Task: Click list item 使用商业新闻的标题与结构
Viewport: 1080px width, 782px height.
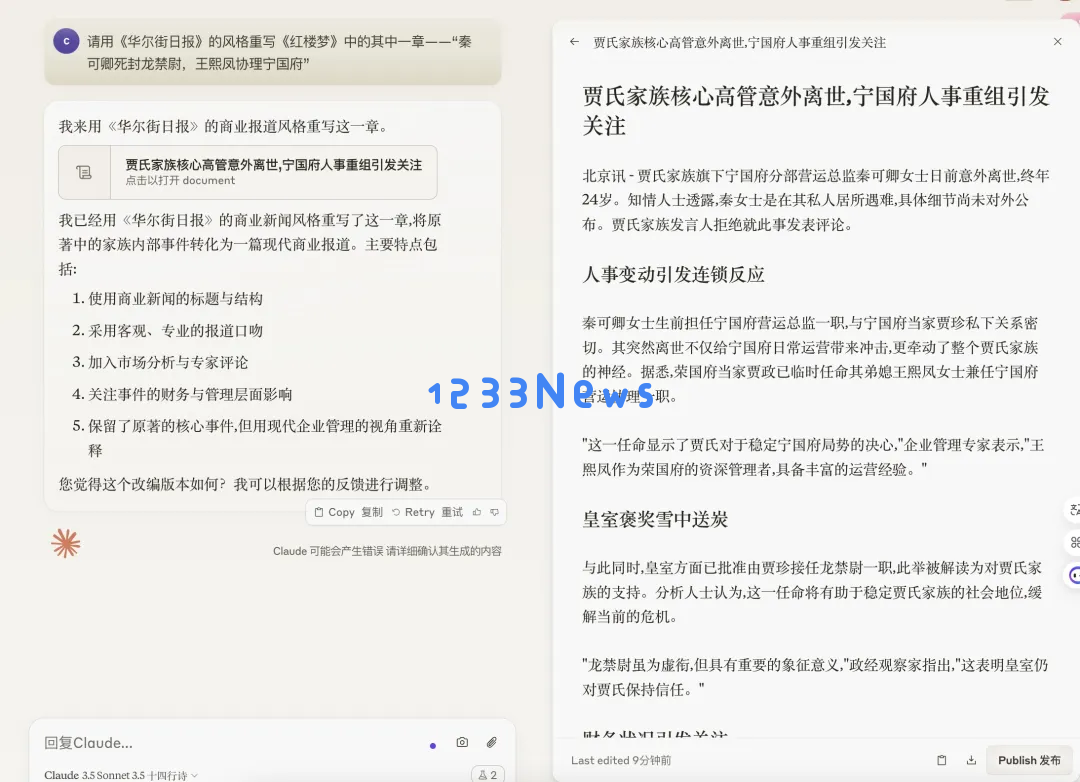Action: 176,299
